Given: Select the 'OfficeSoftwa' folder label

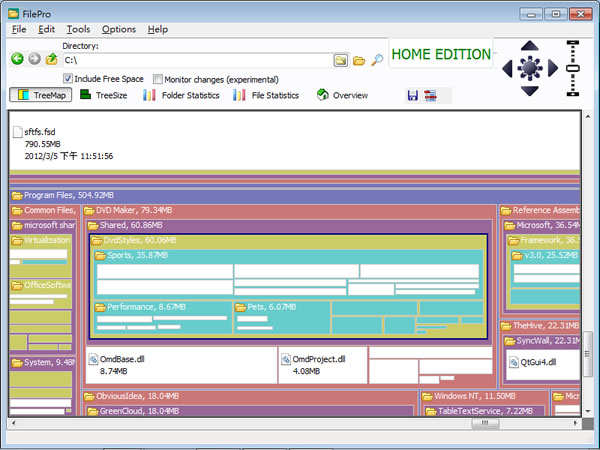Looking at the screenshot, I should pos(48,285).
